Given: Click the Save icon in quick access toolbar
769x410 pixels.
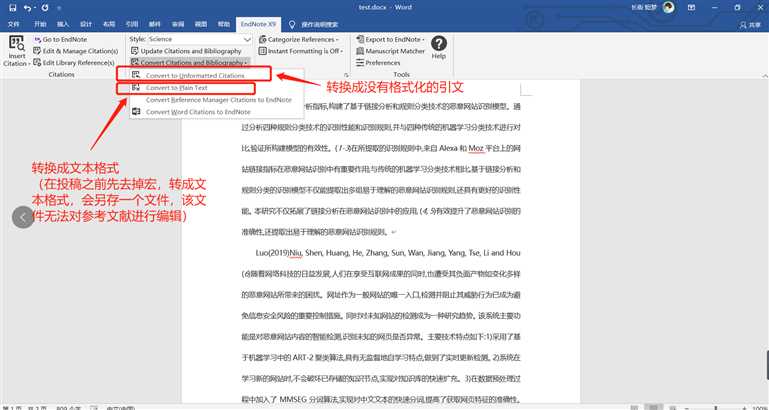Looking at the screenshot, I should pos(13,7).
